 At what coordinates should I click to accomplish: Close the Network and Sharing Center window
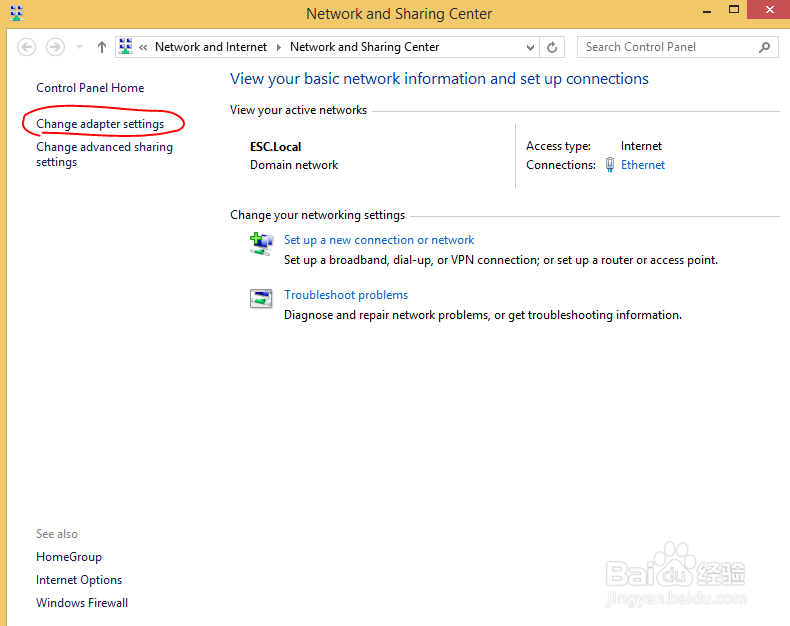769,10
